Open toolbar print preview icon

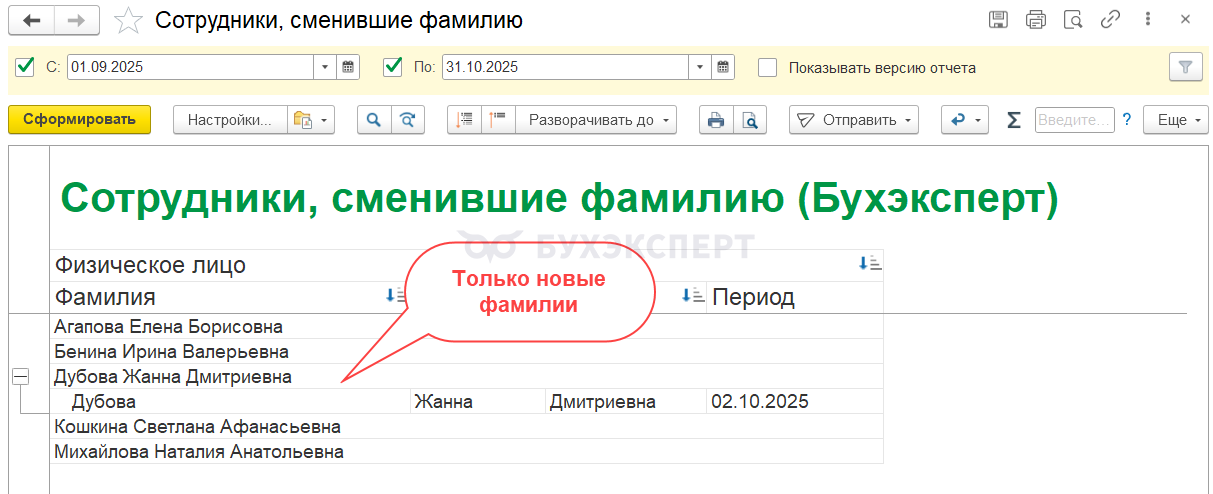(750, 120)
